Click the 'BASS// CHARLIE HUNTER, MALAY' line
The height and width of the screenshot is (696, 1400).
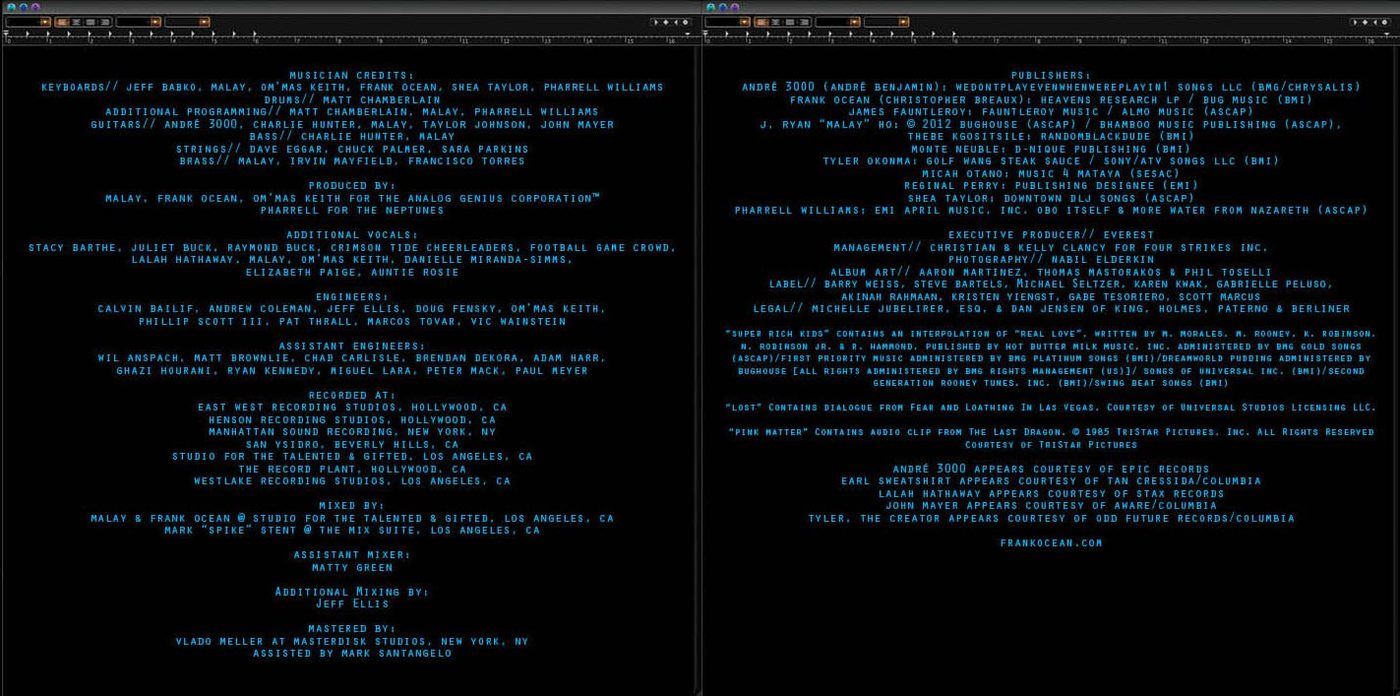[352, 136]
